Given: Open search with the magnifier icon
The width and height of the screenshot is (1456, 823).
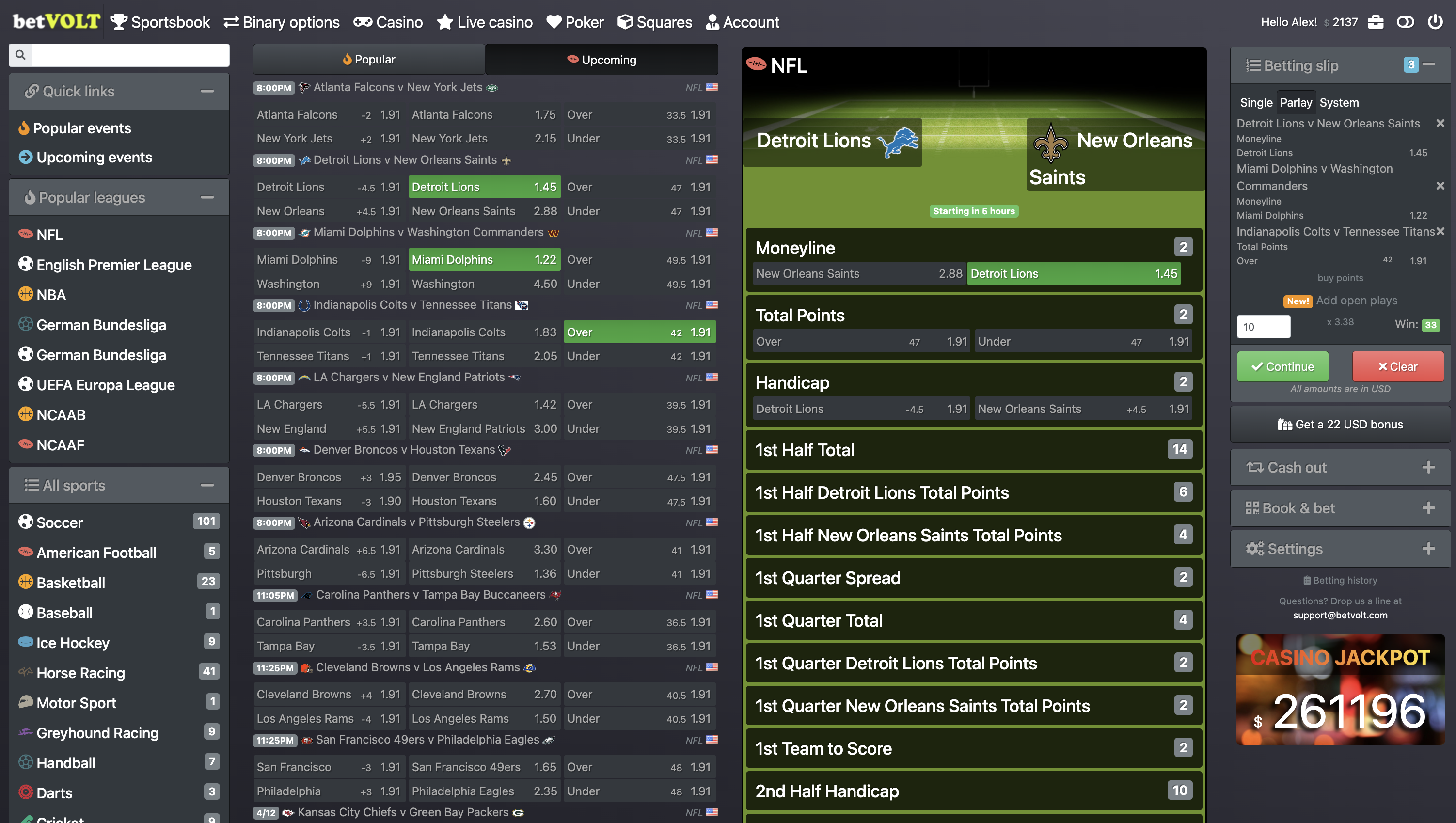Looking at the screenshot, I should [x=20, y=55].
